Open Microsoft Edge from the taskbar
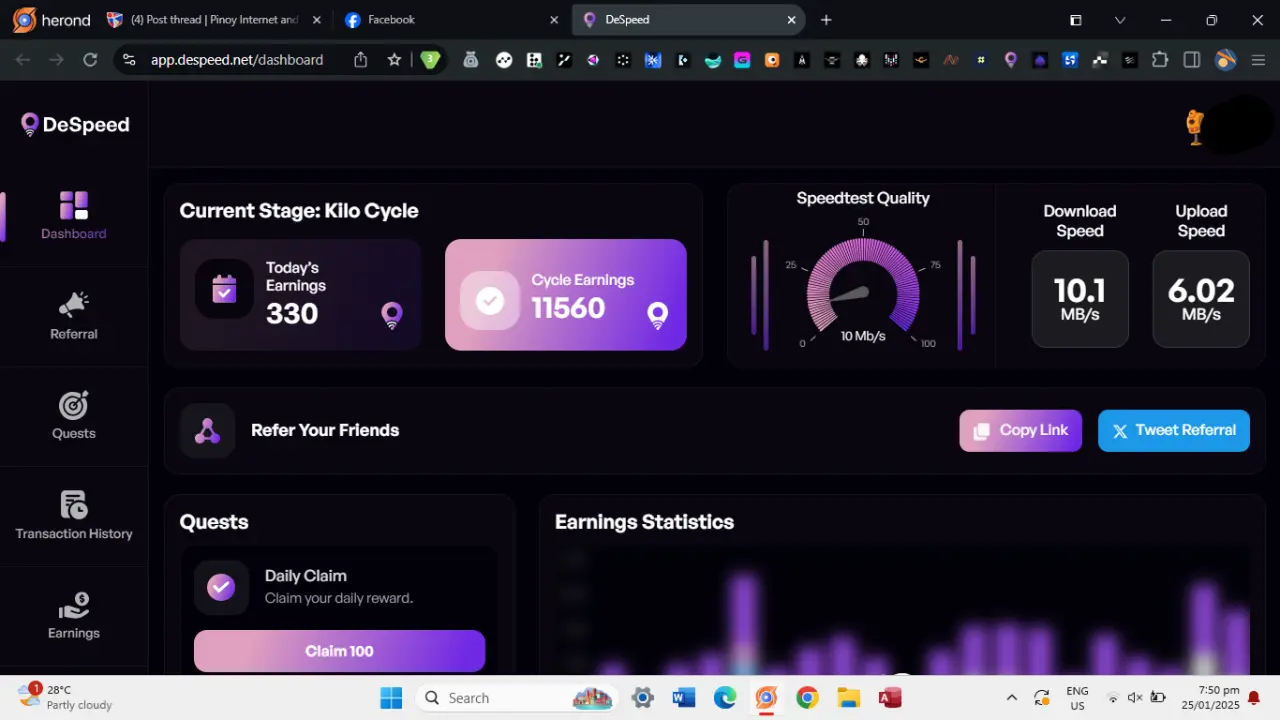Viewport: 1280px width, 720px height. click(725, 698)
